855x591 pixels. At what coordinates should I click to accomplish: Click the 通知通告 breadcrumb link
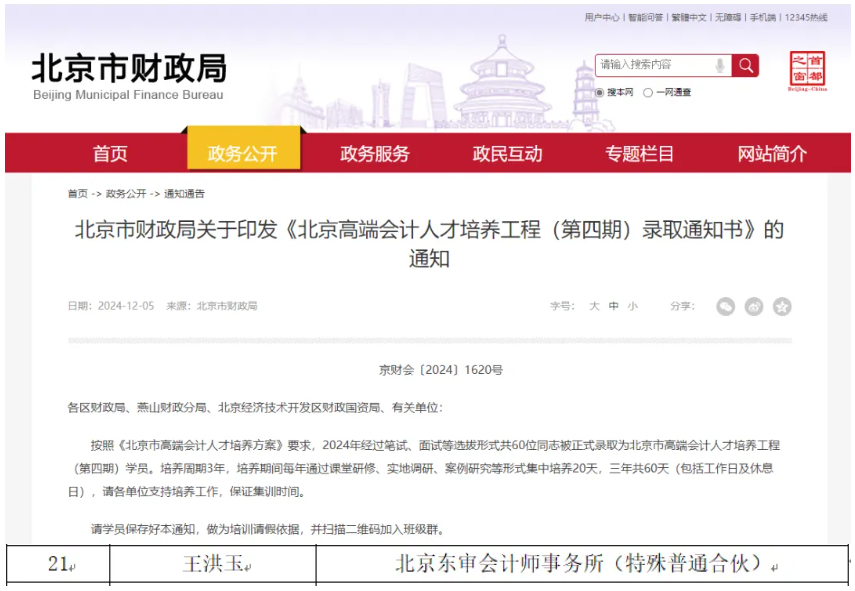click(x=184, y=193)
